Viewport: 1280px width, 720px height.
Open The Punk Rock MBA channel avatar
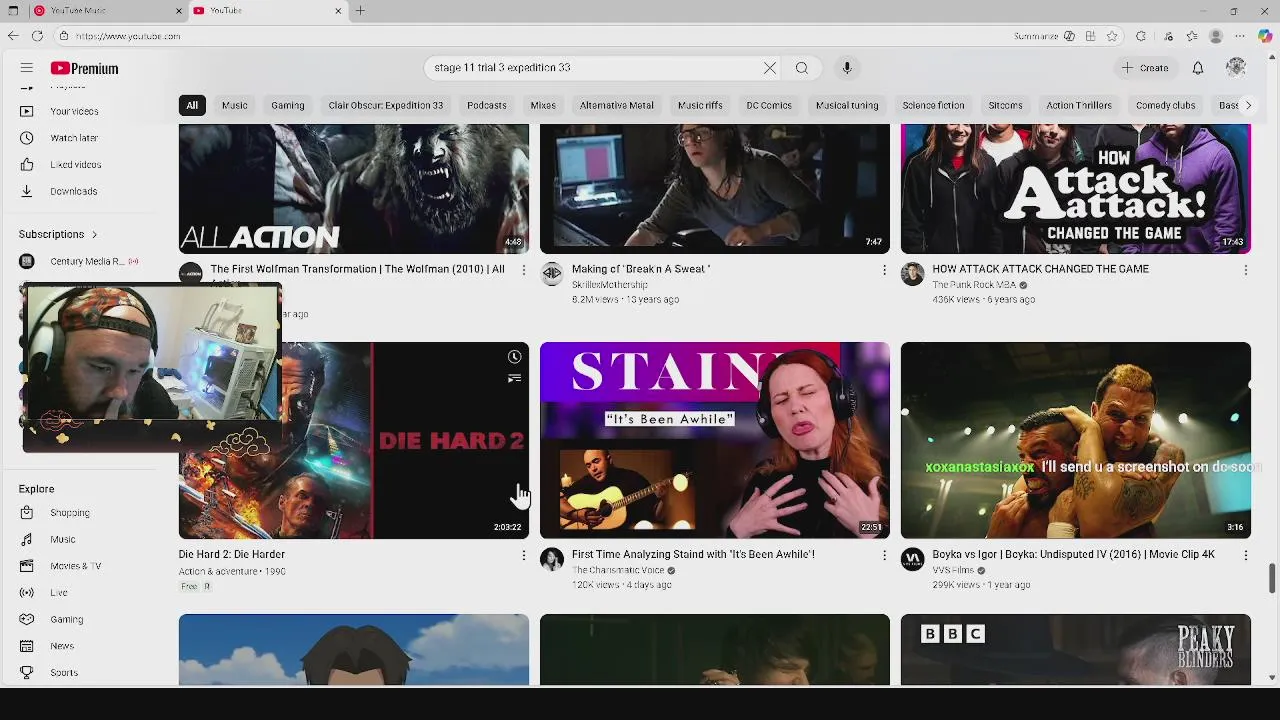912,274
